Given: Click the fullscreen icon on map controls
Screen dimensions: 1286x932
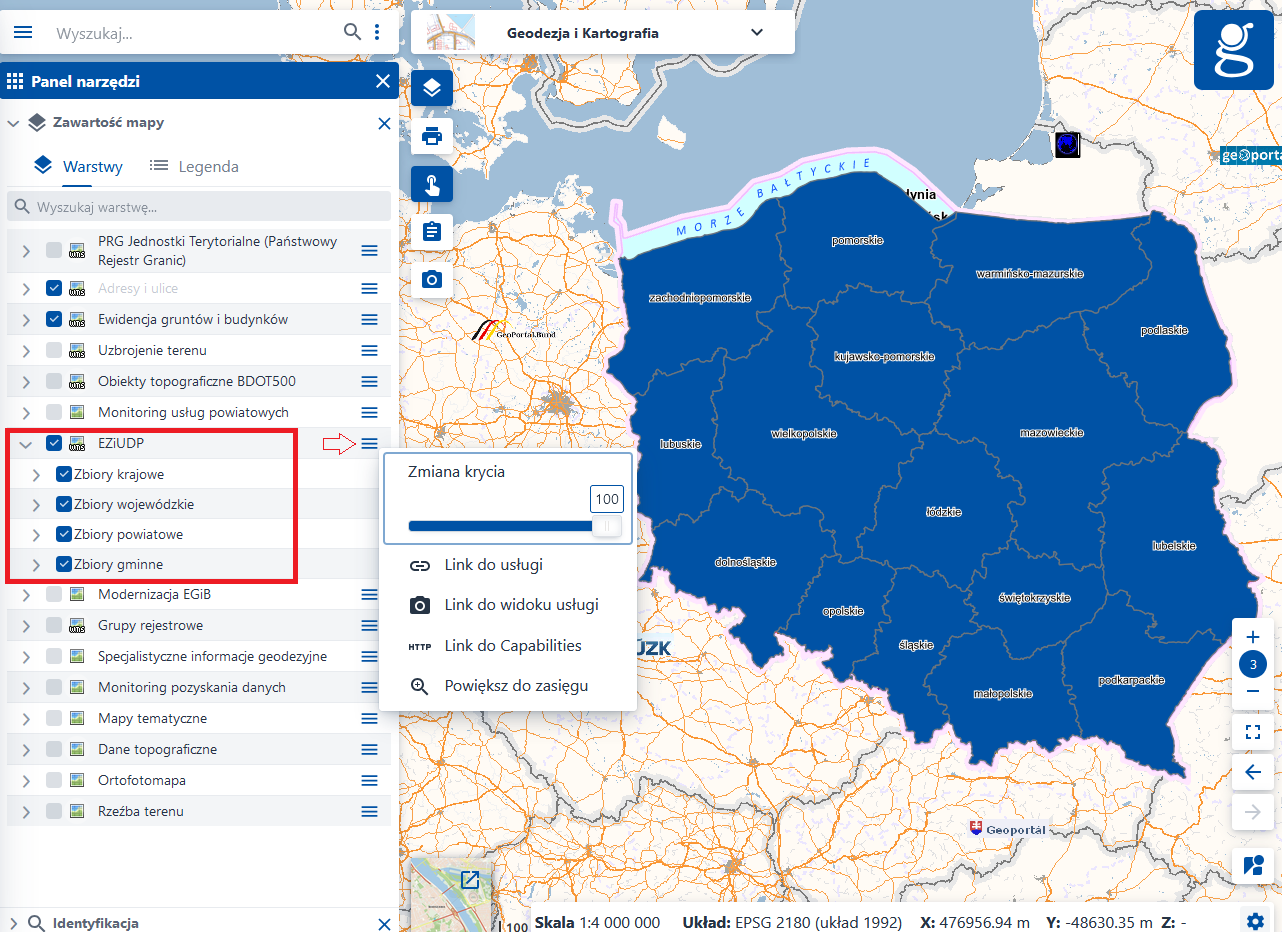Looking at the screenshot, I should coord(1252,732).
